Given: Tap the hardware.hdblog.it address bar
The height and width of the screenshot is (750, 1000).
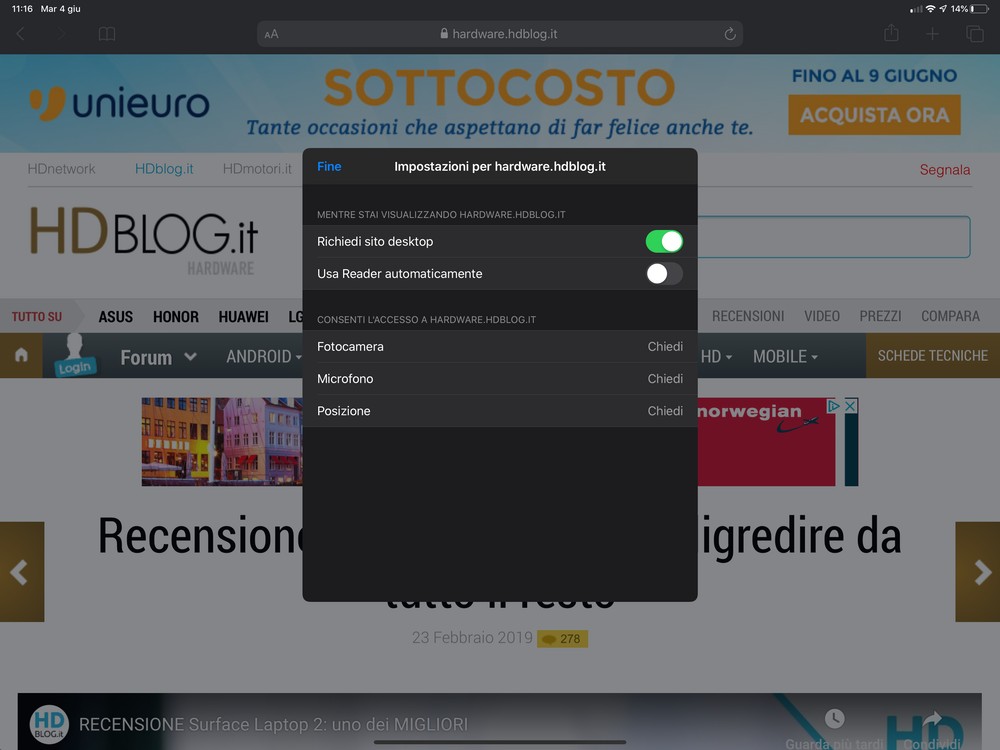Looking at the screenshot, I should click(500, 34).
